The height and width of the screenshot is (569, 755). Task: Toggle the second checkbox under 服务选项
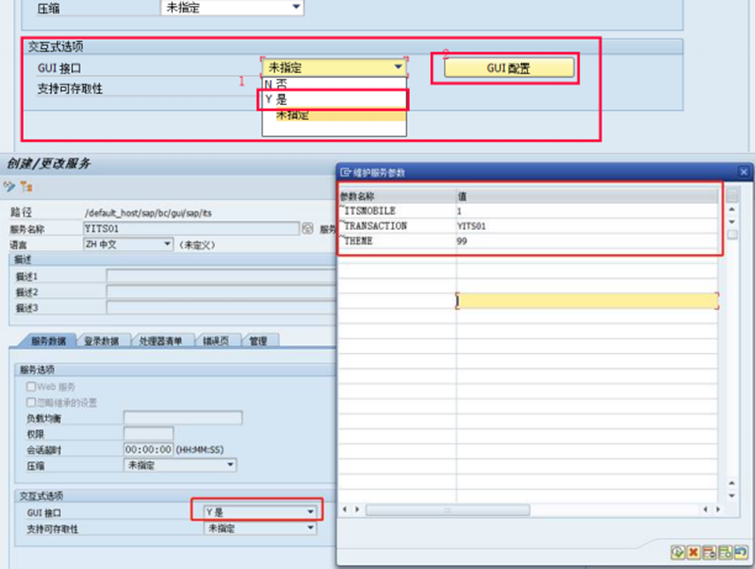31,402
